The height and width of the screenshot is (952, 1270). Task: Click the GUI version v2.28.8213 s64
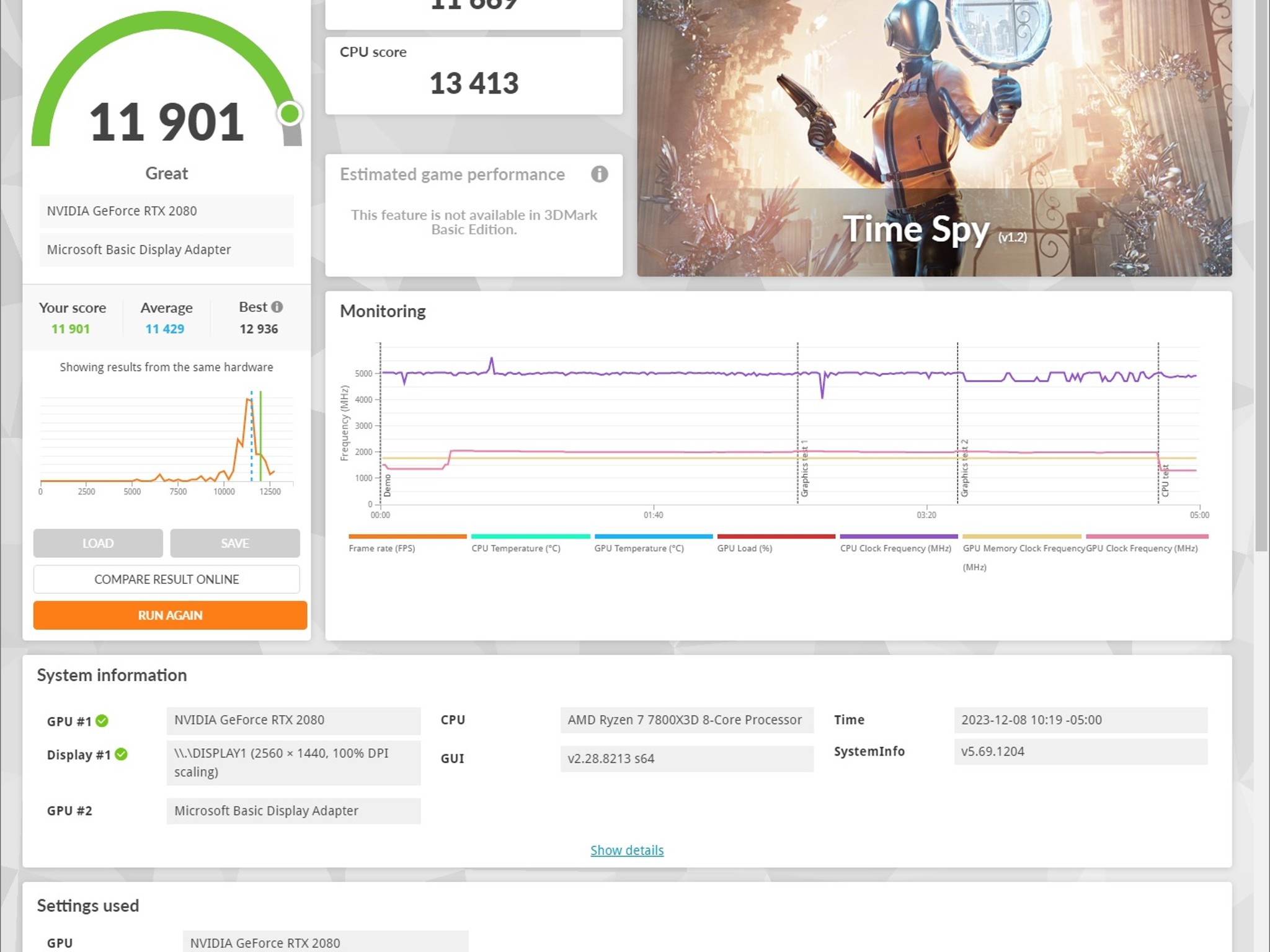point(686,759)
